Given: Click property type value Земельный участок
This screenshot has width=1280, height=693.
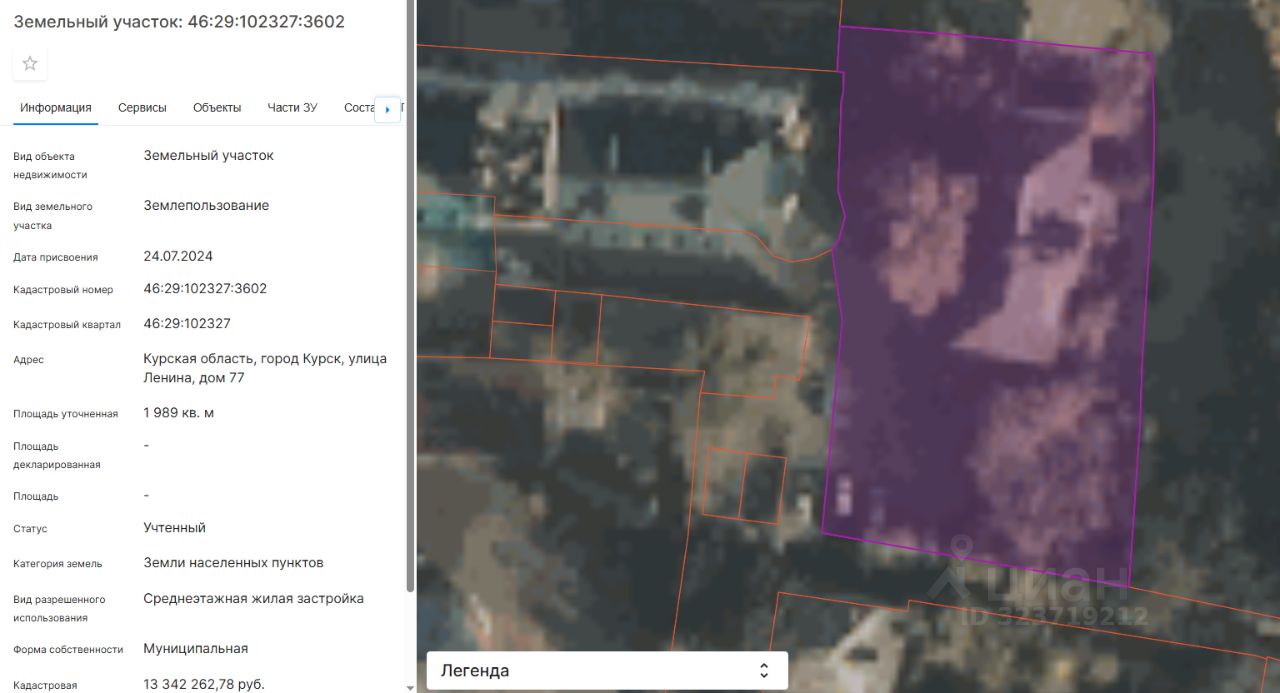Looking at the screenshot, I should [208, 155].
